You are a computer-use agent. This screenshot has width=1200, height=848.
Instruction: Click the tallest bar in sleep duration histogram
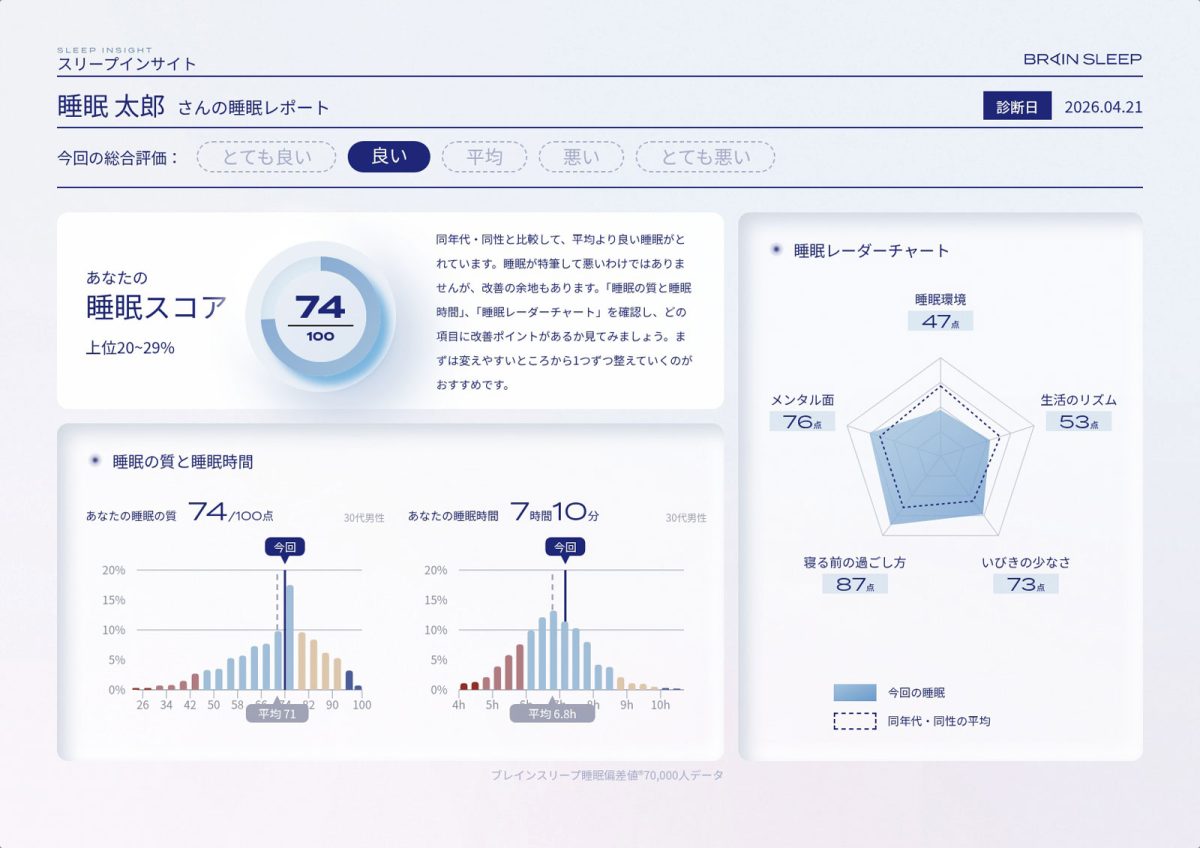[x=553, y=650]
